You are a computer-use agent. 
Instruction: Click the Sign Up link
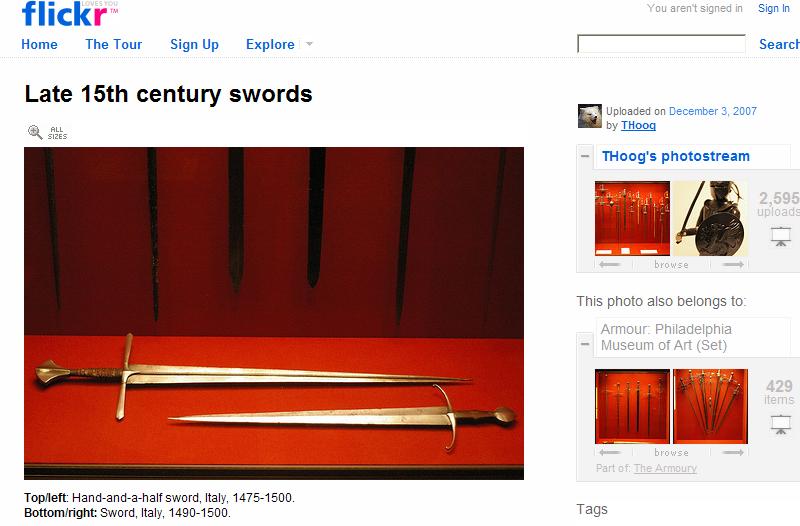click(x=194, y=45)
